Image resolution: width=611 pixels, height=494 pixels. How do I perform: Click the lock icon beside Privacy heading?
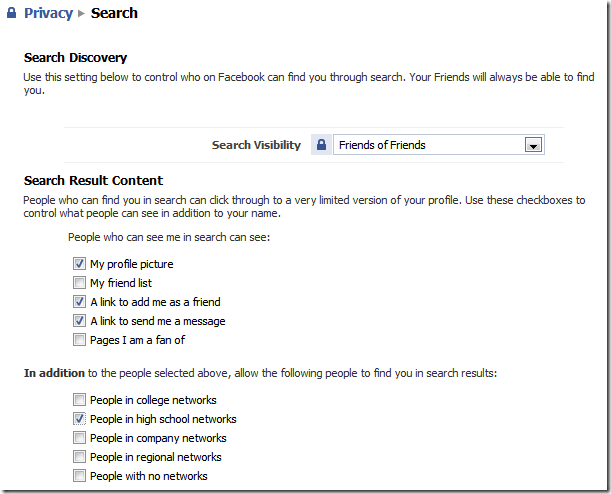click(11, 13)
